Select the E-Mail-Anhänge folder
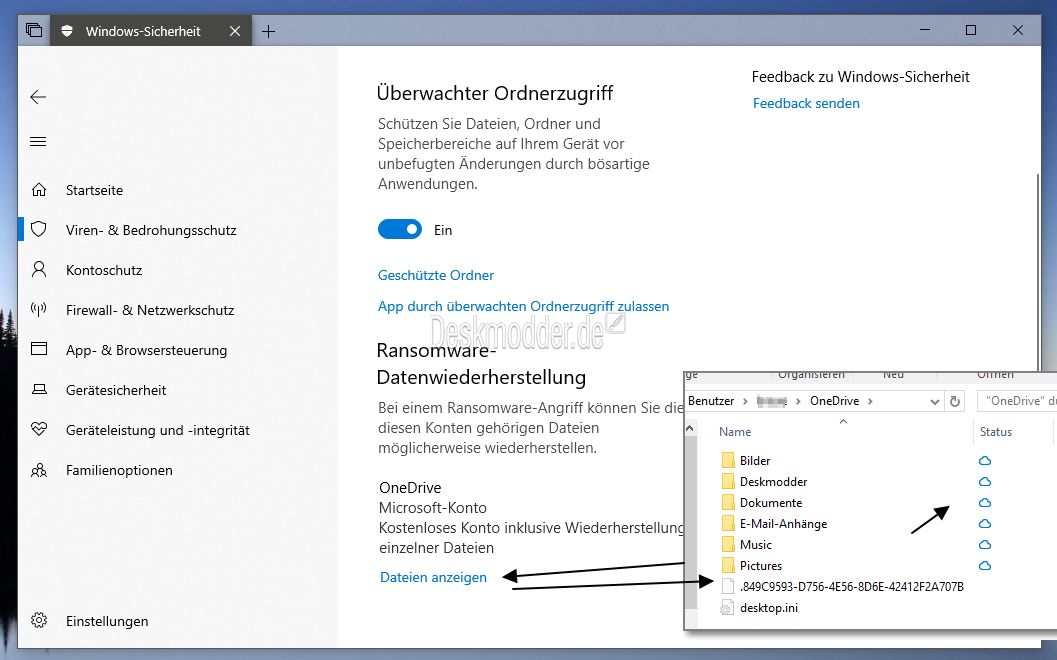The height and width of the screenshot is (660, 1057). pos(783,523)
